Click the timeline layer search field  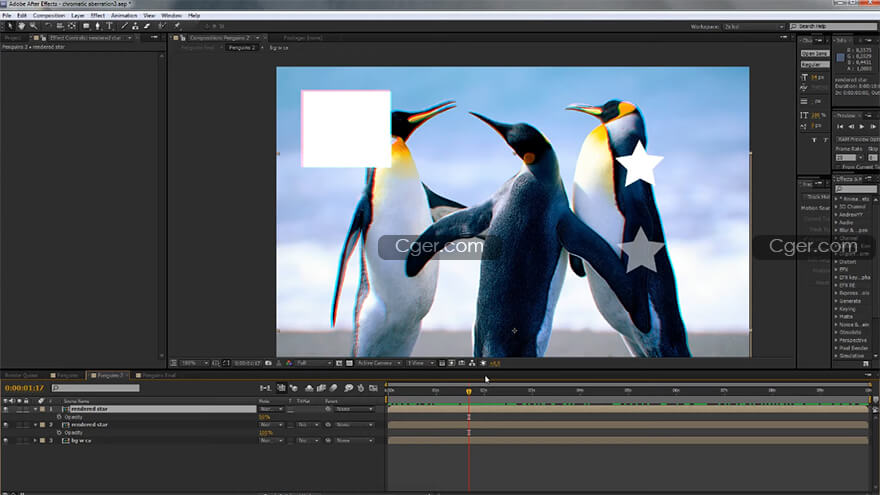[x=95, y=388]
